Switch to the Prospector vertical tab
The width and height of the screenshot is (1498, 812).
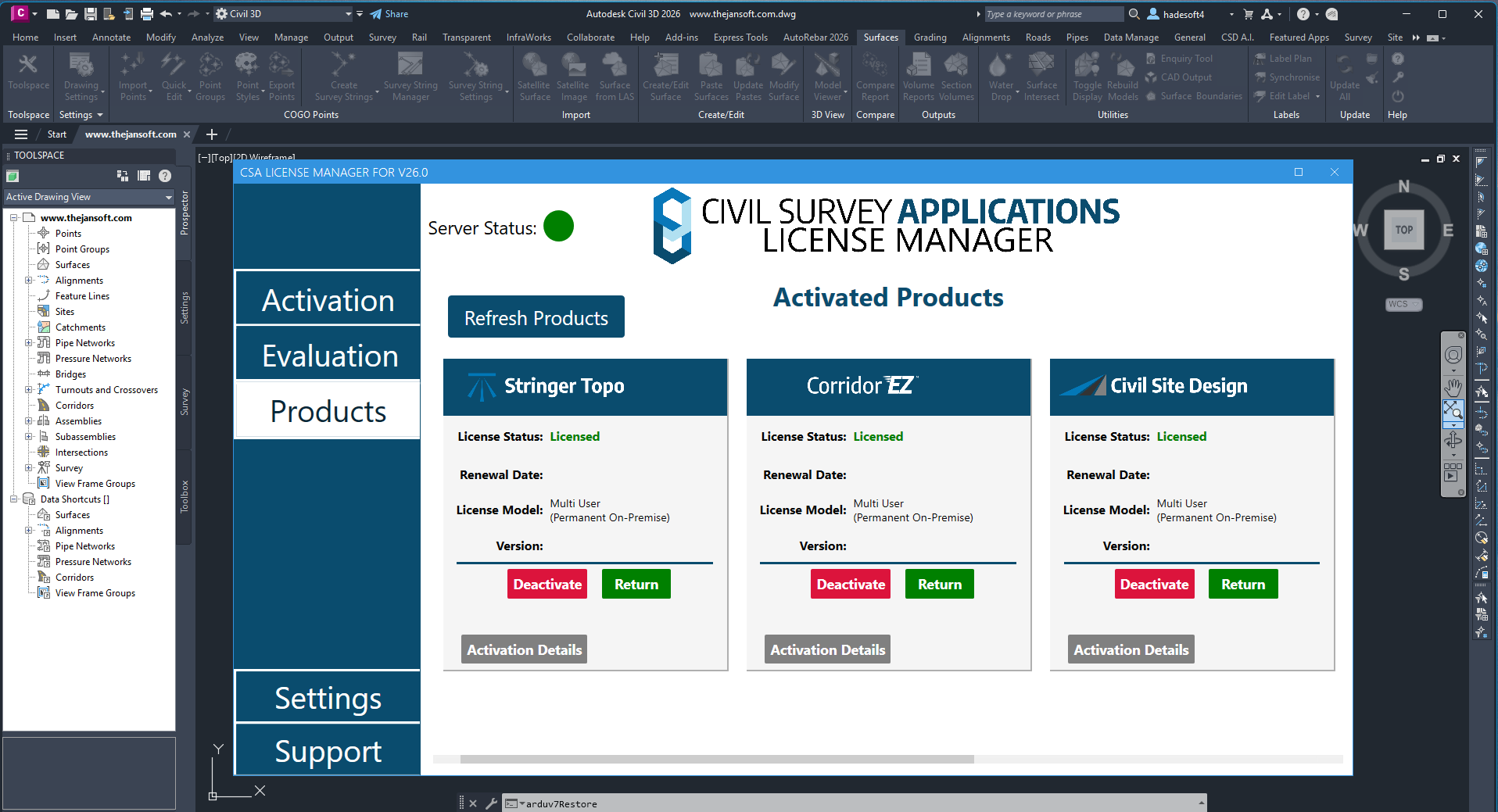coord(185,213)
